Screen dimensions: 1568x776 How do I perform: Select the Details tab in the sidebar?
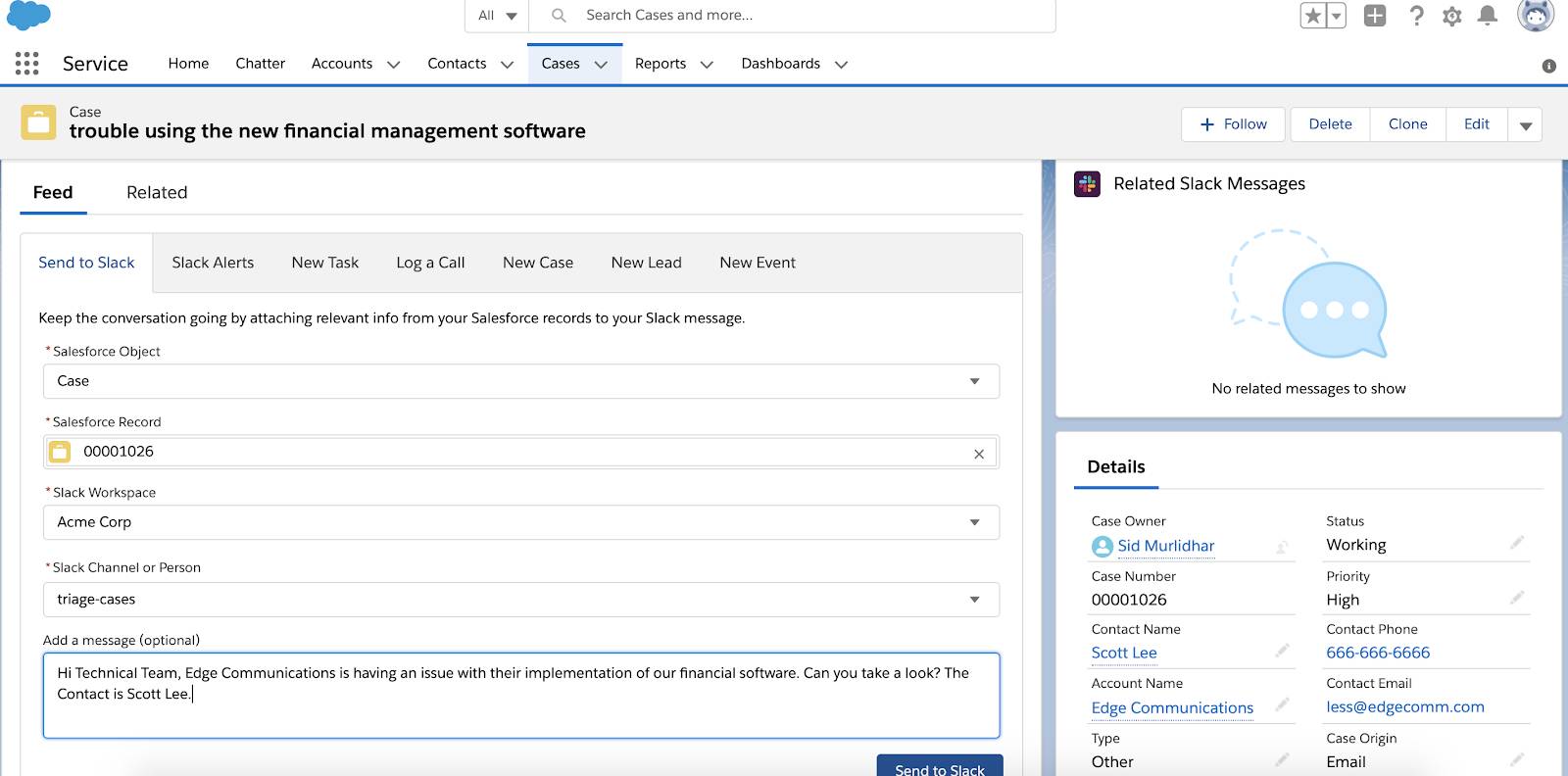point(1116,467)
